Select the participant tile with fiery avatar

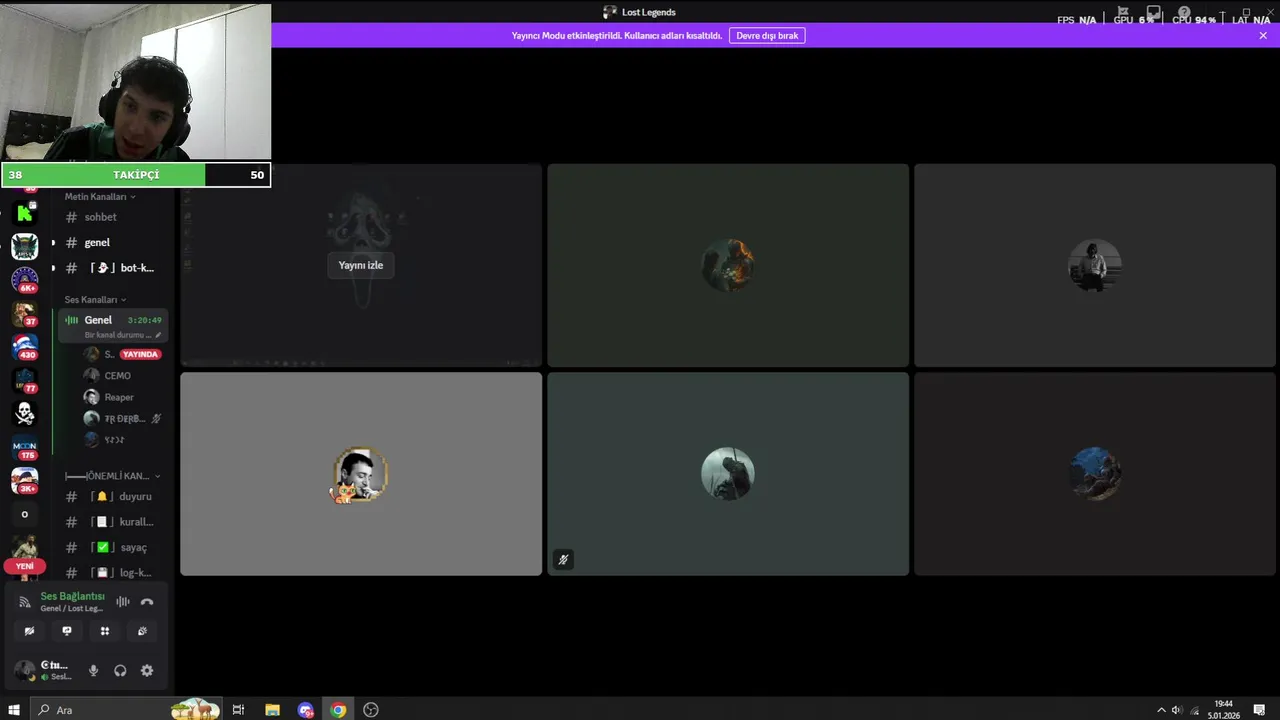pyautogui.click(x=728, y=265)
